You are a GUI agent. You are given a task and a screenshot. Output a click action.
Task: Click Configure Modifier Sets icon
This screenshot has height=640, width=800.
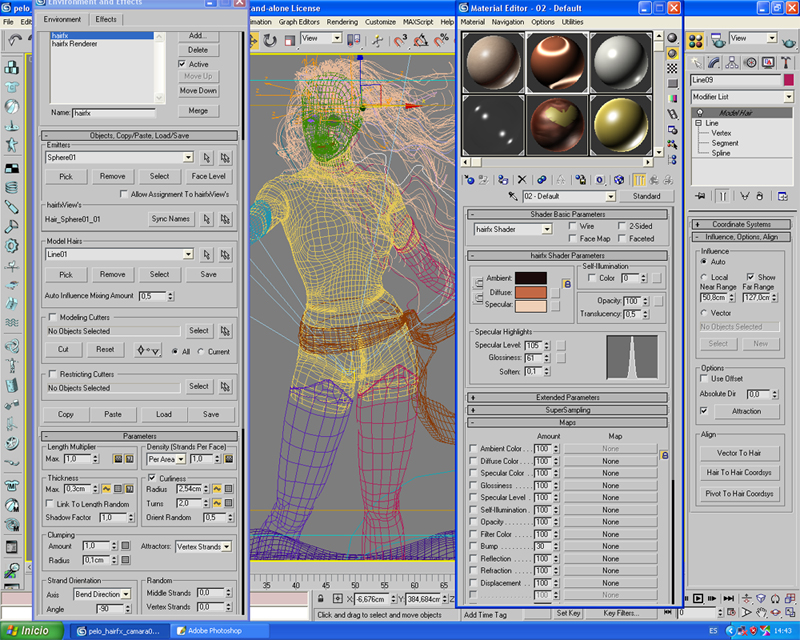coord(782,196)
